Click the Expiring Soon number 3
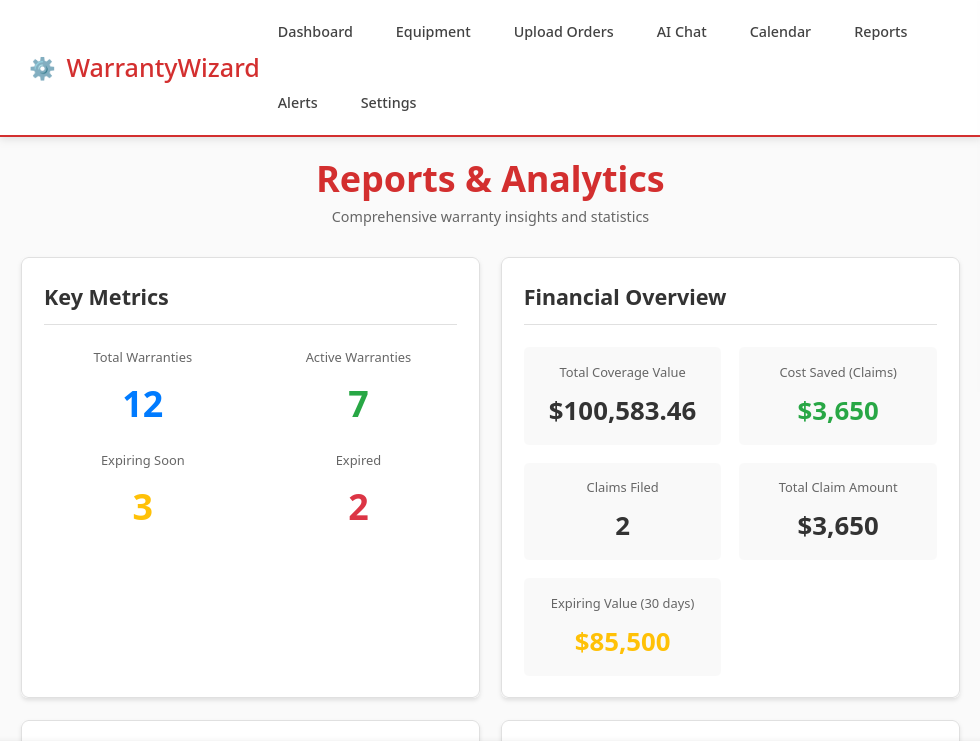This screenshot has height=741, width=980. pos(142,507)
